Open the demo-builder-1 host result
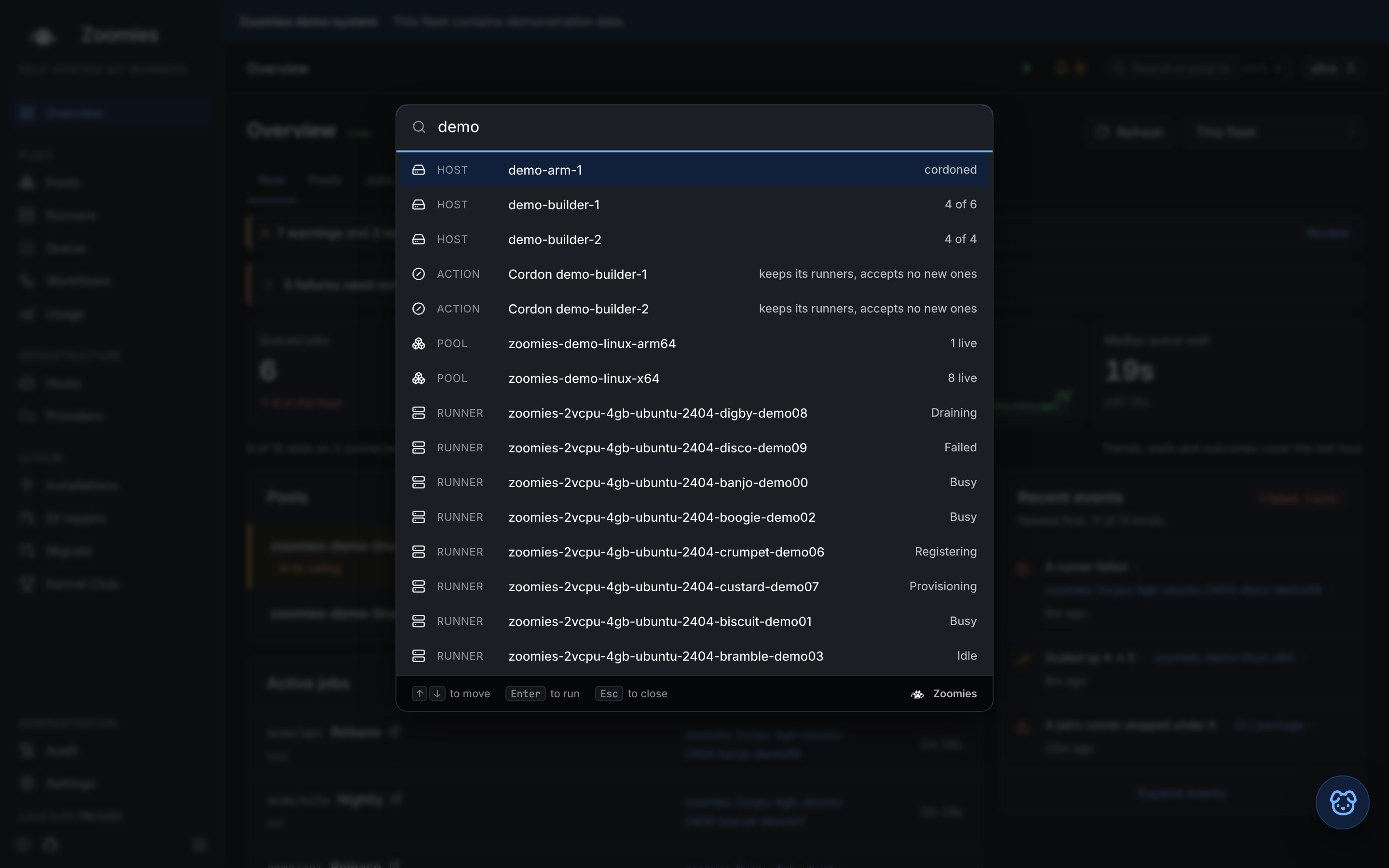This screenshot has height=868, width=1389. click(x=694, y=204)
